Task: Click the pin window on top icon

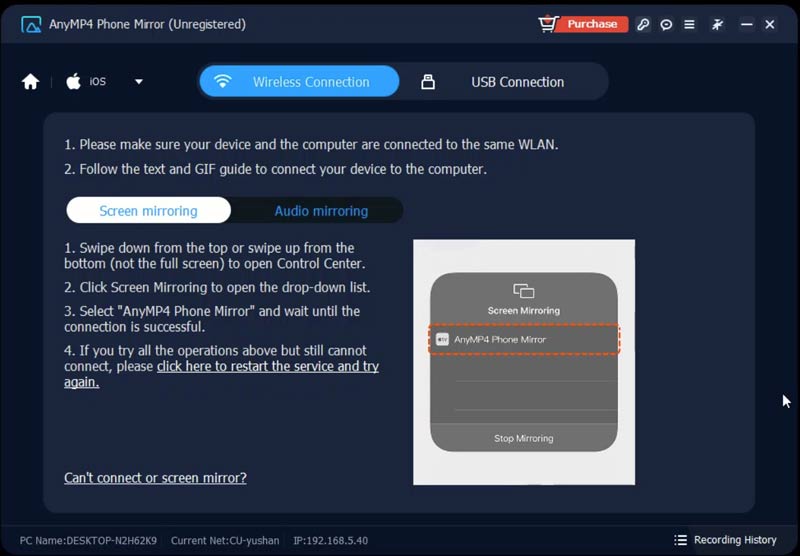Action: coord(717,24)
